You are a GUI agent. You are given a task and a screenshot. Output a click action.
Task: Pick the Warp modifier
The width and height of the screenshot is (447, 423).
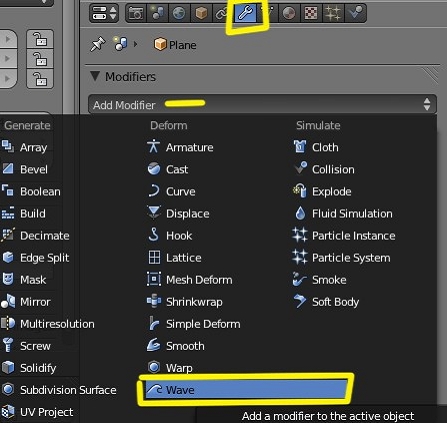[x=170, y=368]
